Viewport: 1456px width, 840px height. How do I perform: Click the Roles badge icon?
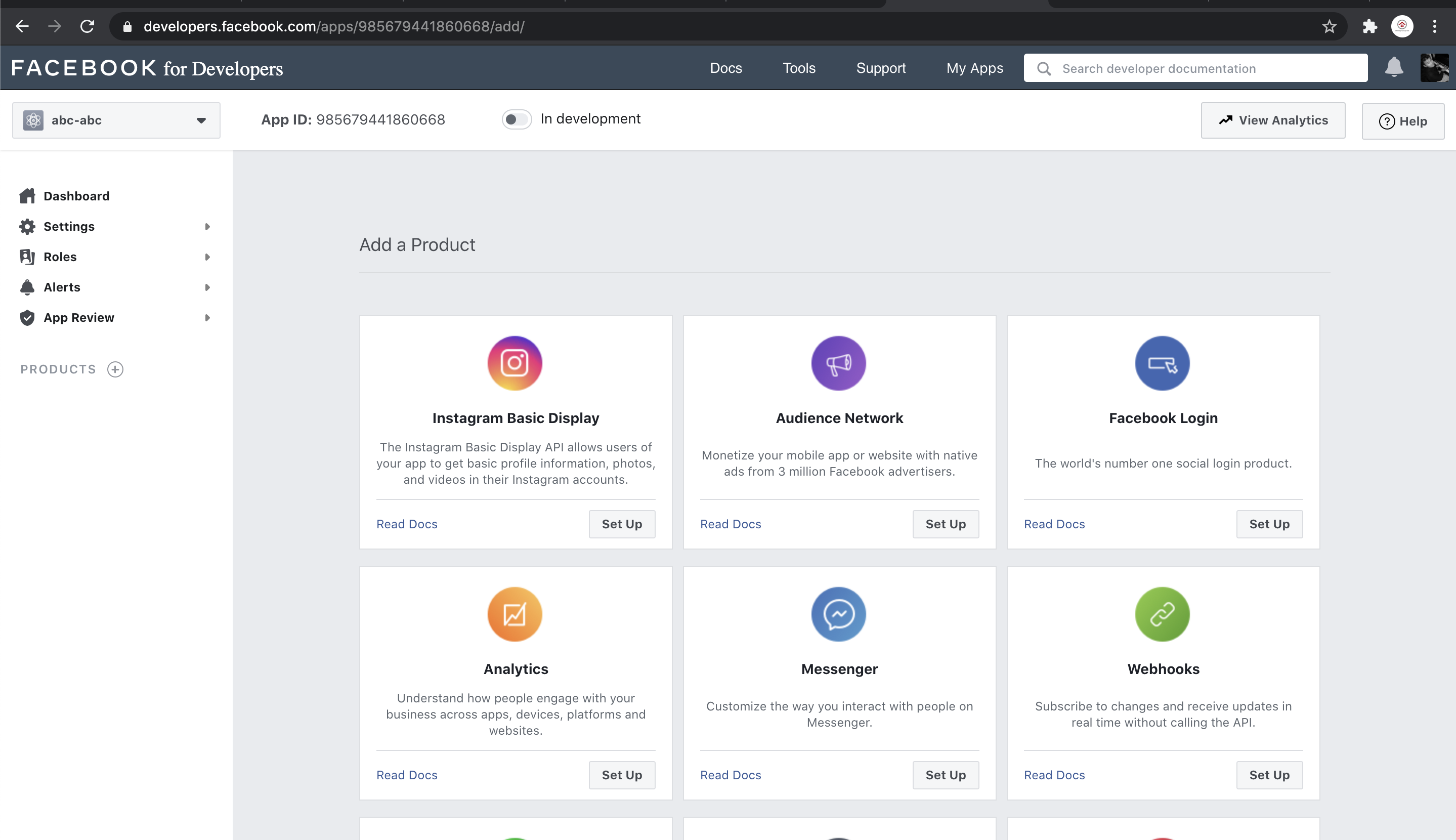coord(27,257)
